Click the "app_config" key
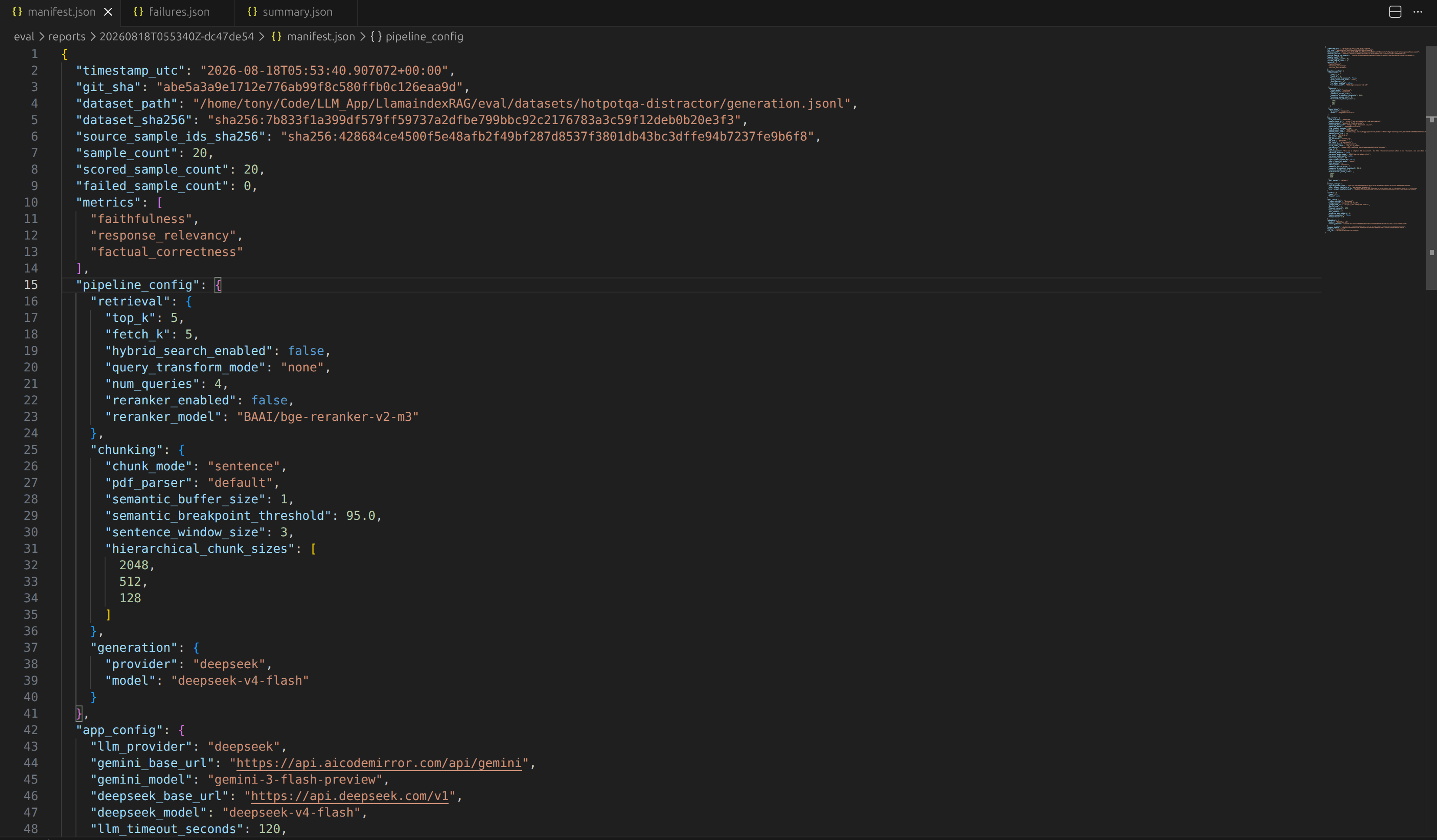The image size is (1437, 840). click(119, 731)
